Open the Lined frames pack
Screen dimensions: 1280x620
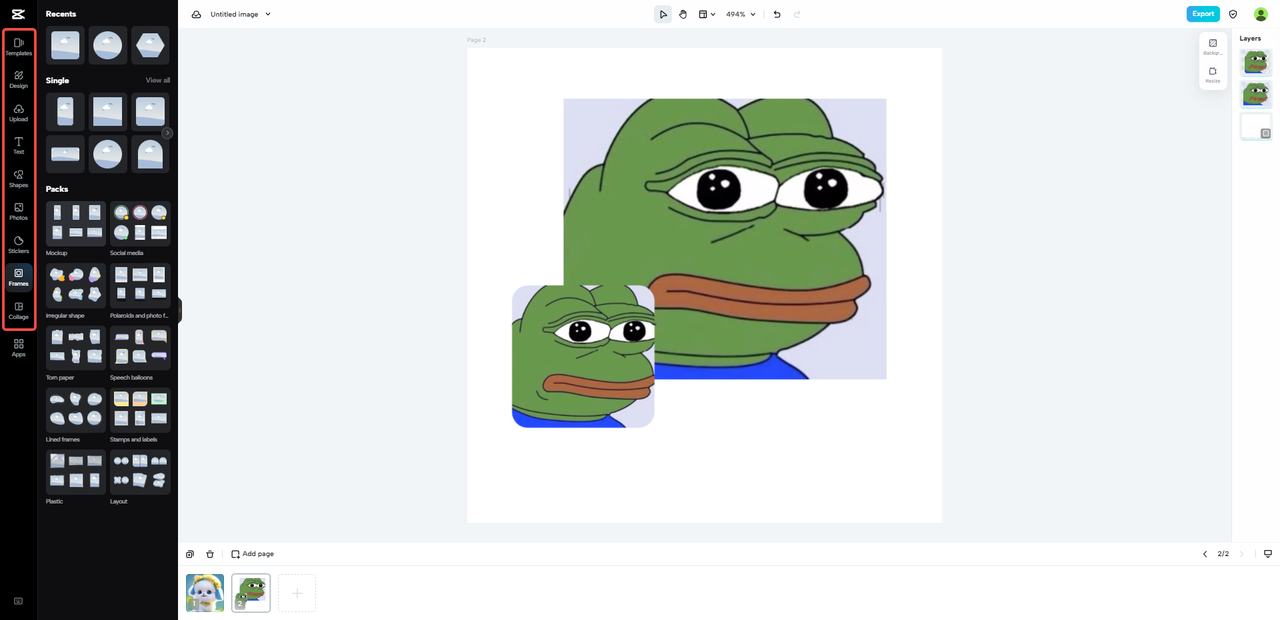tap(76, 410)
